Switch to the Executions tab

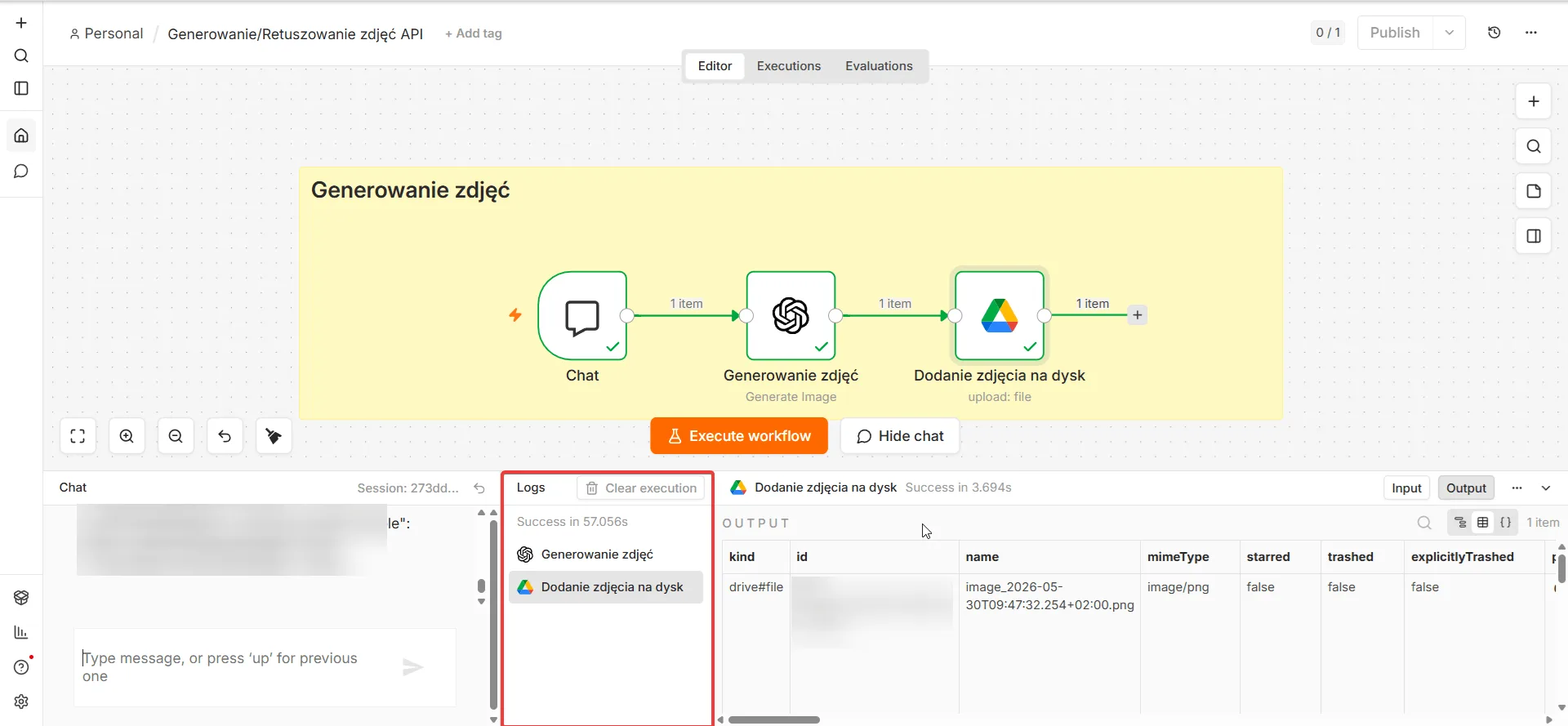click(789, 66)
